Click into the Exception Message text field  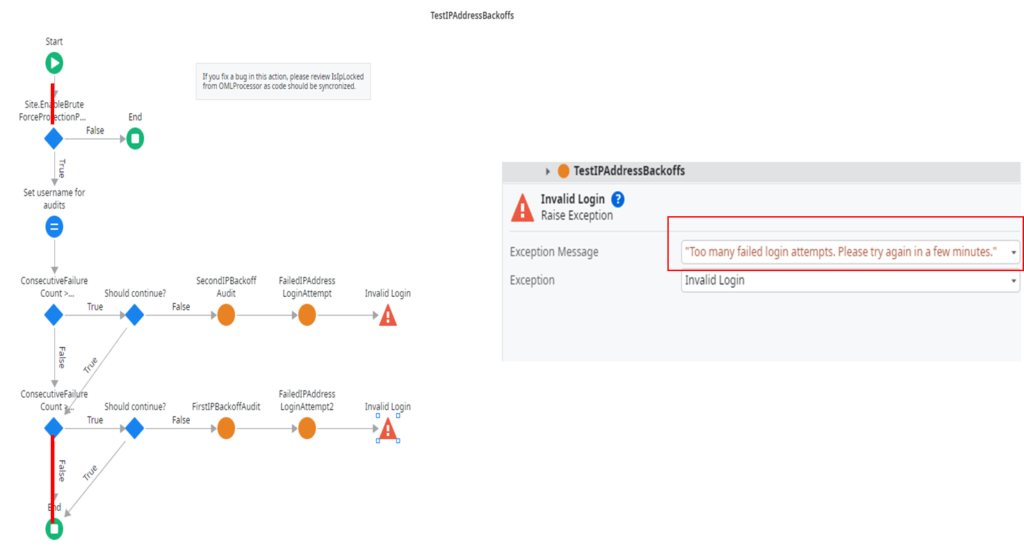(x=840, y=252)
